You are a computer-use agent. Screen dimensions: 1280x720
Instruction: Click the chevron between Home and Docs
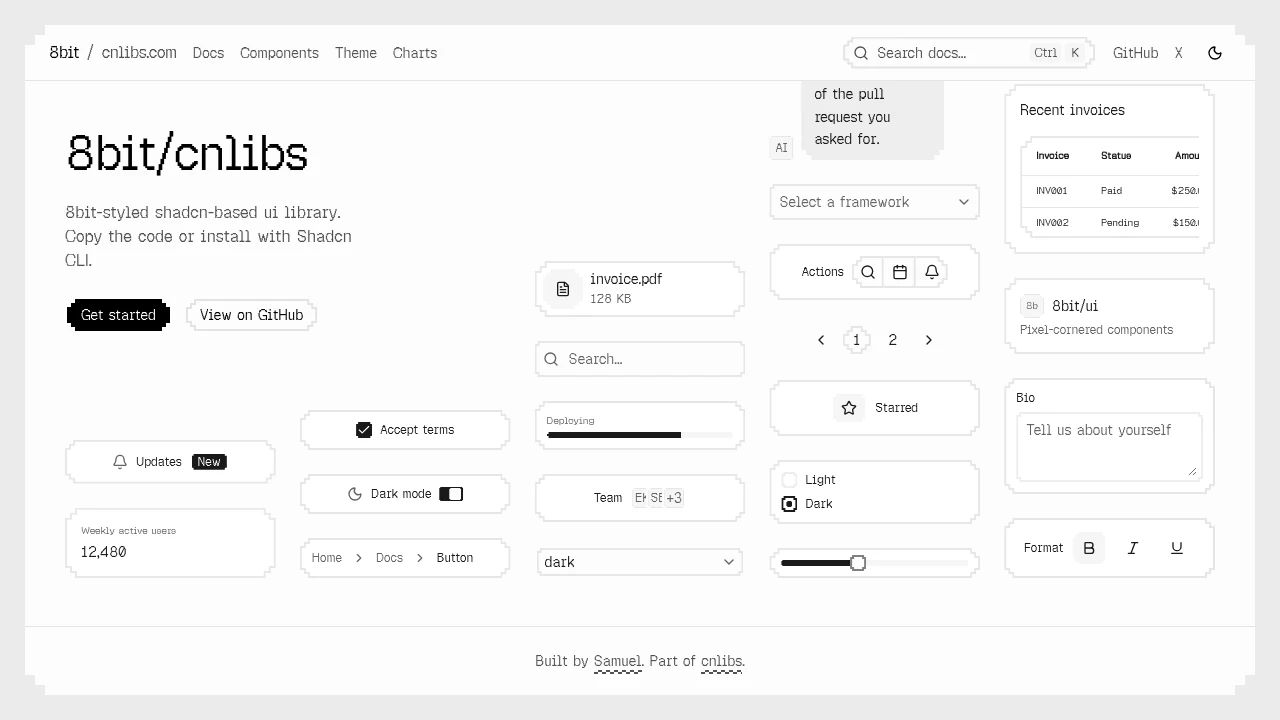coord(359,558)
